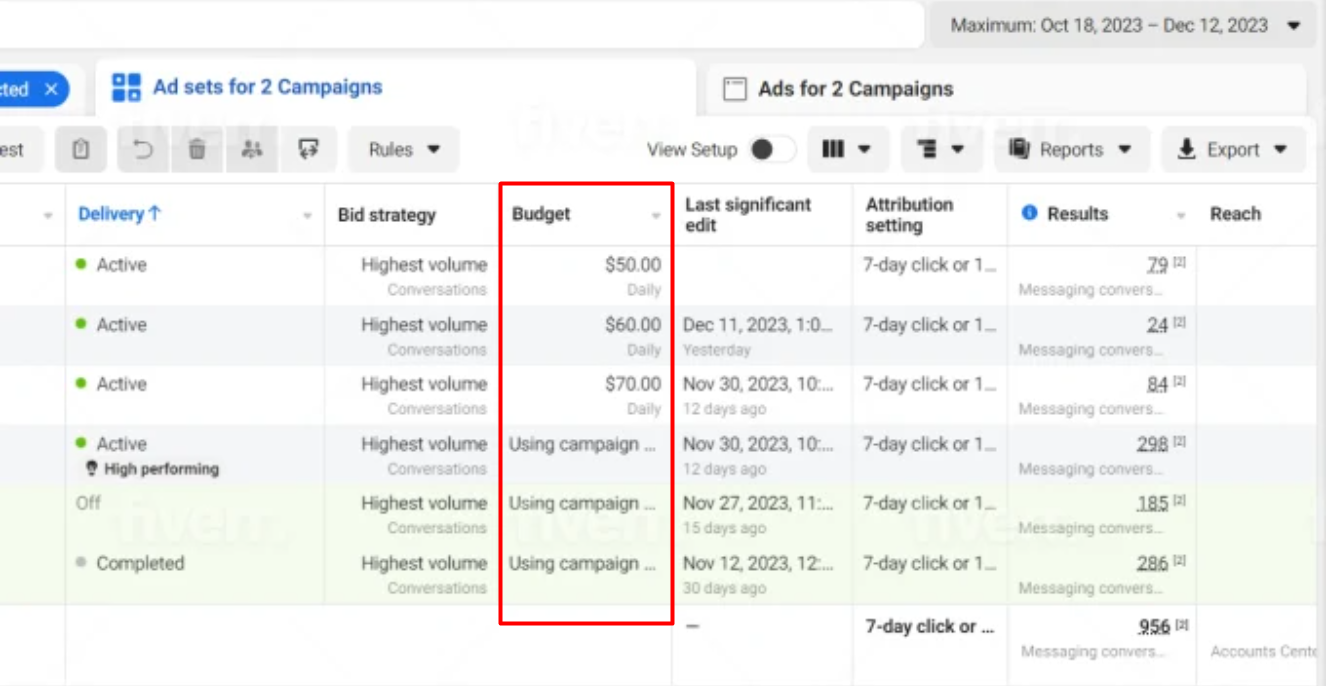Screen dimensions: 1326x686
Task: Open the Export dropdown menu
Action: pos(1232,150)
